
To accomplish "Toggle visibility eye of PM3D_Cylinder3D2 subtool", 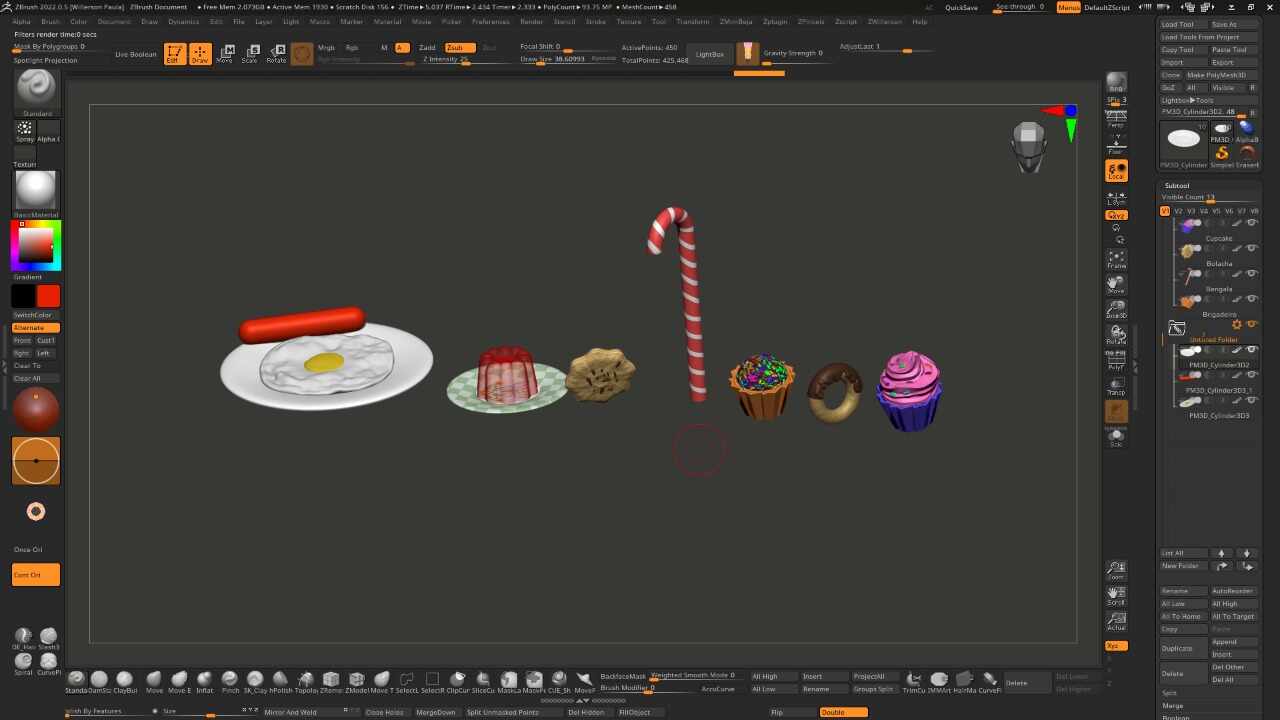I will (x=1251, y=350).
